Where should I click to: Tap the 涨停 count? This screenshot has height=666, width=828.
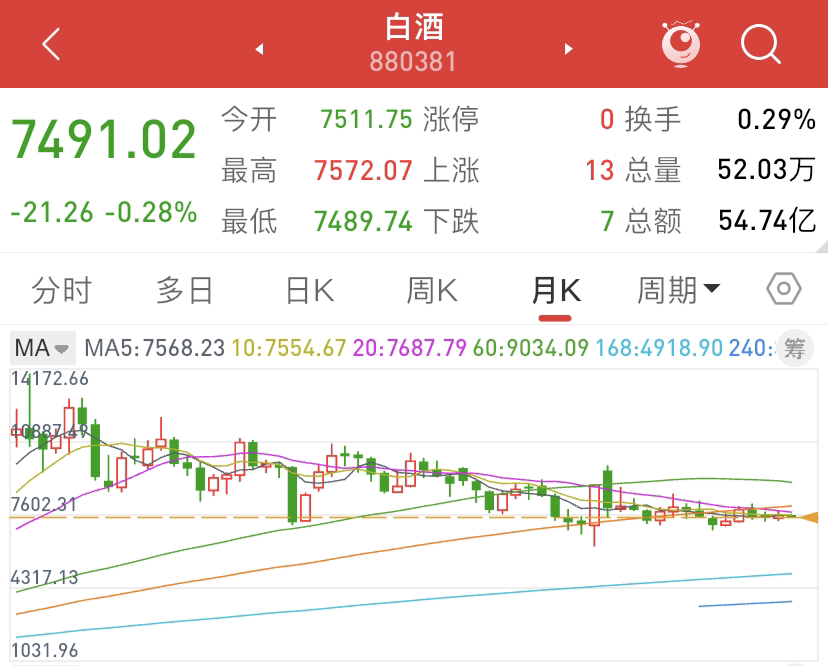coord(607,119)
